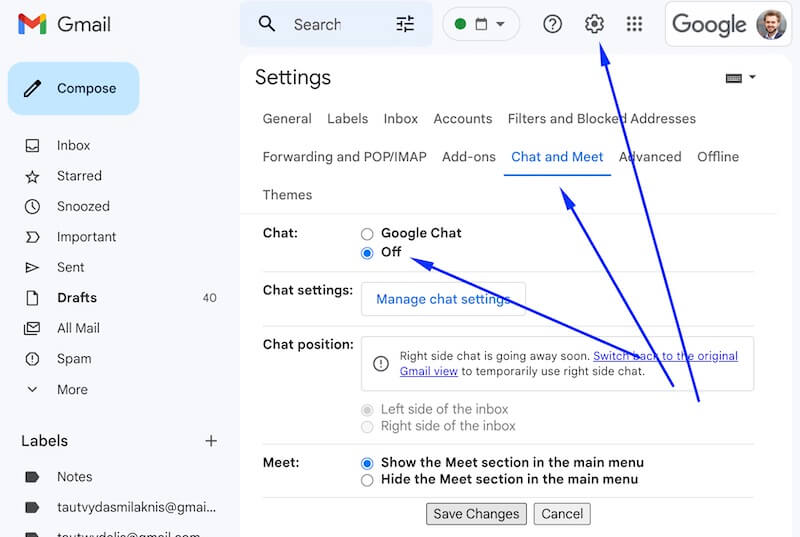Open the Google account profile picture
Screen dimensions: 800x537
(771, 24)
